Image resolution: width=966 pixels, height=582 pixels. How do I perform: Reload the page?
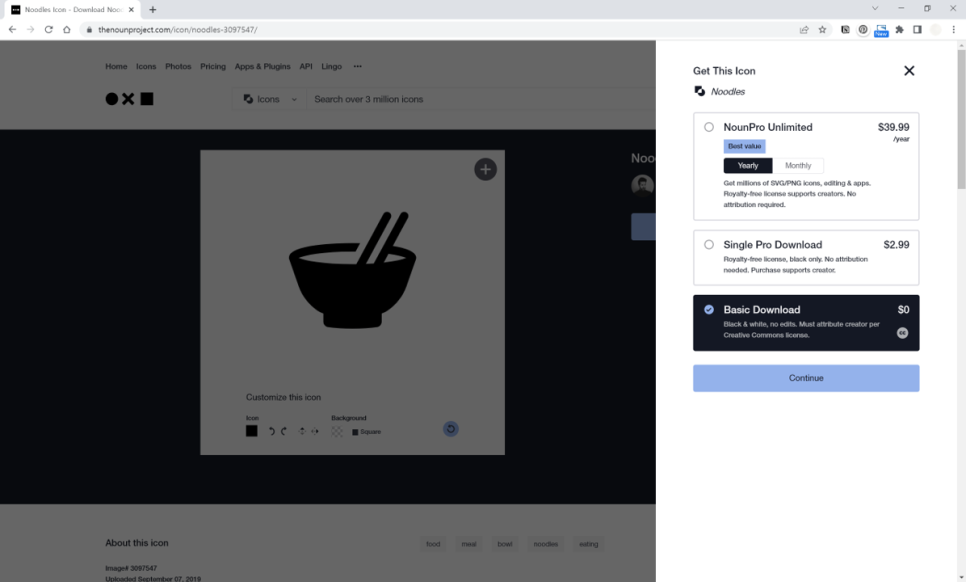(x=49, y=30)
